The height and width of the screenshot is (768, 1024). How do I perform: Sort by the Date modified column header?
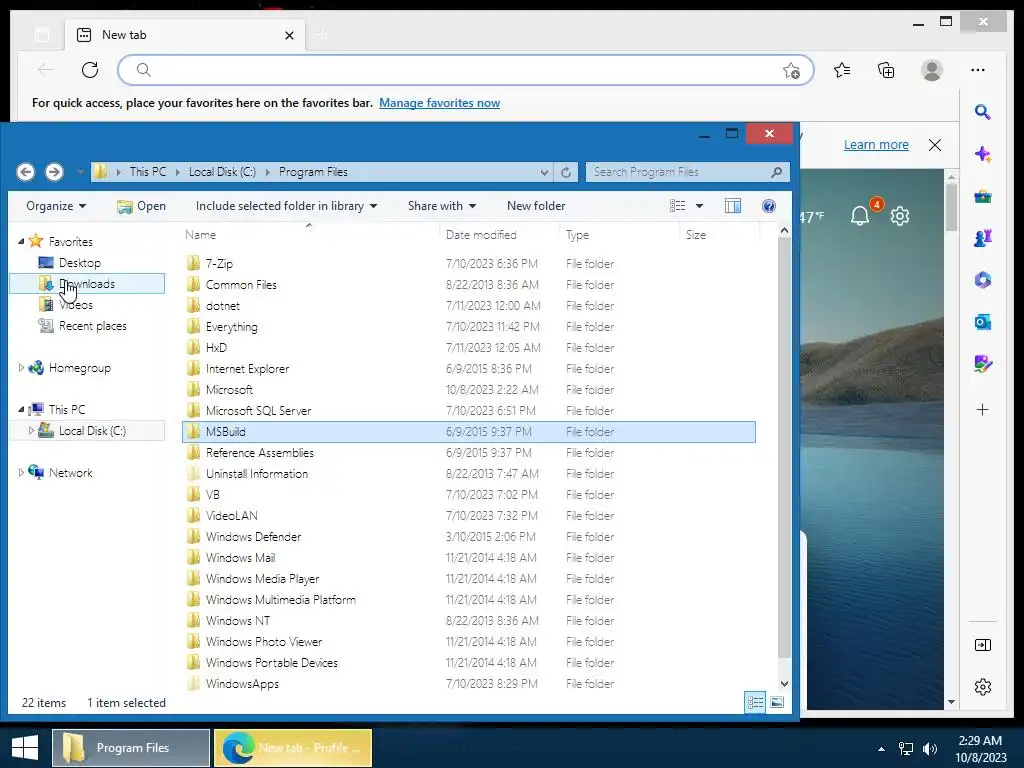tap(499, 234)
